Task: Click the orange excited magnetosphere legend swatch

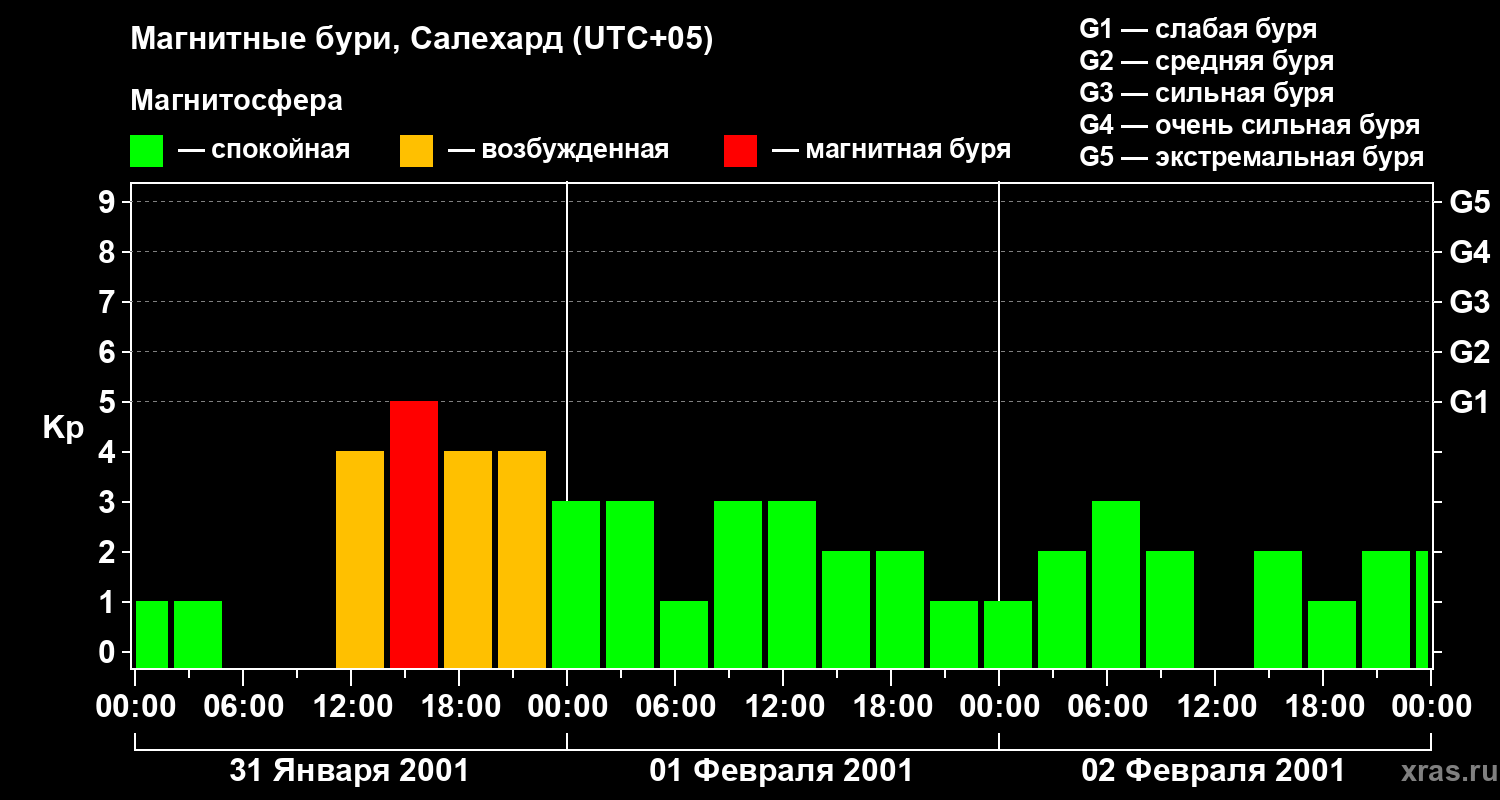Action: (x=416, y=151)
